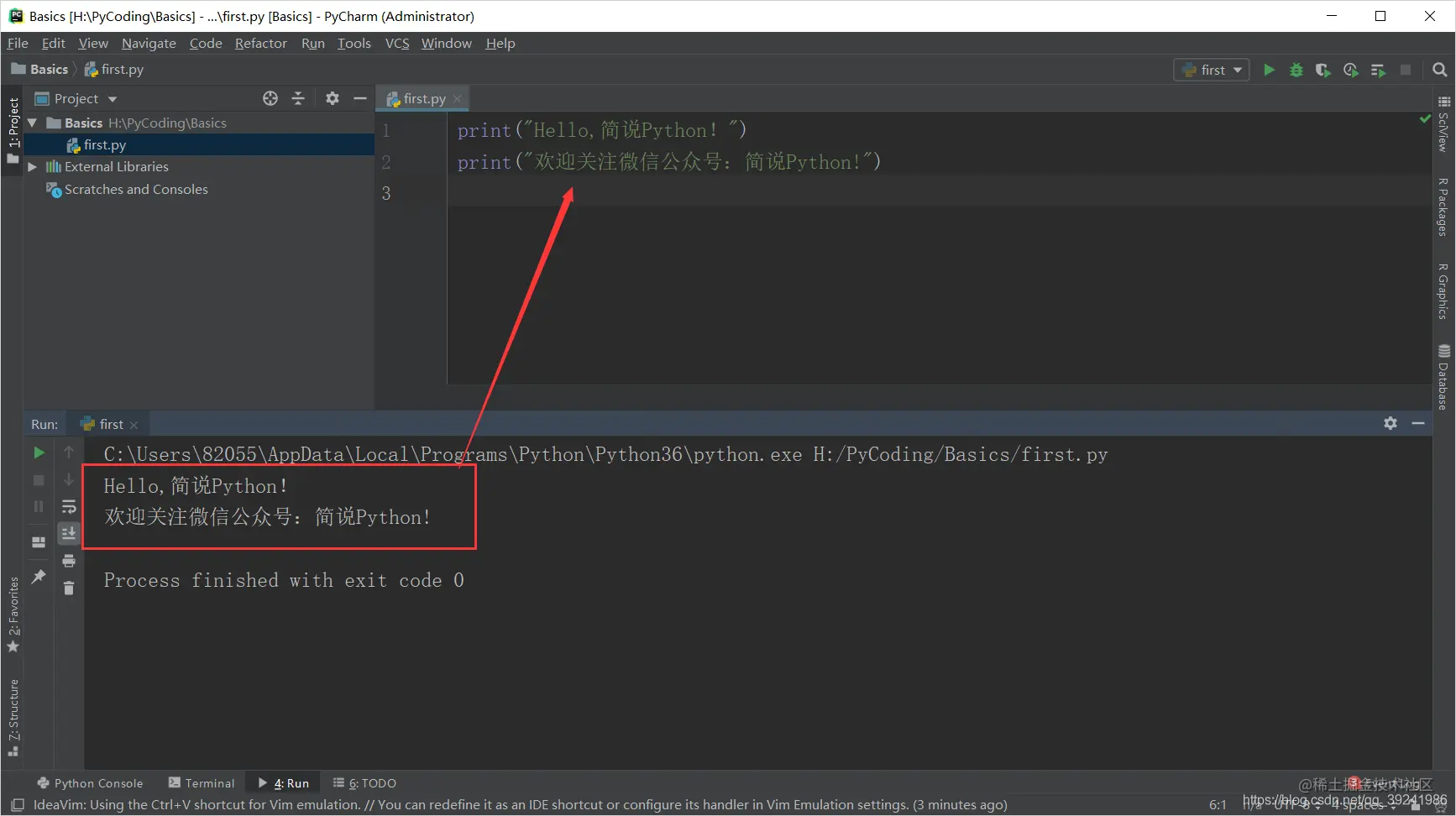Click the first.py breadcrumb in the navigation bar
This screenshot has height=816, width=1456.
pyautogui.click(x=114, y=70)
